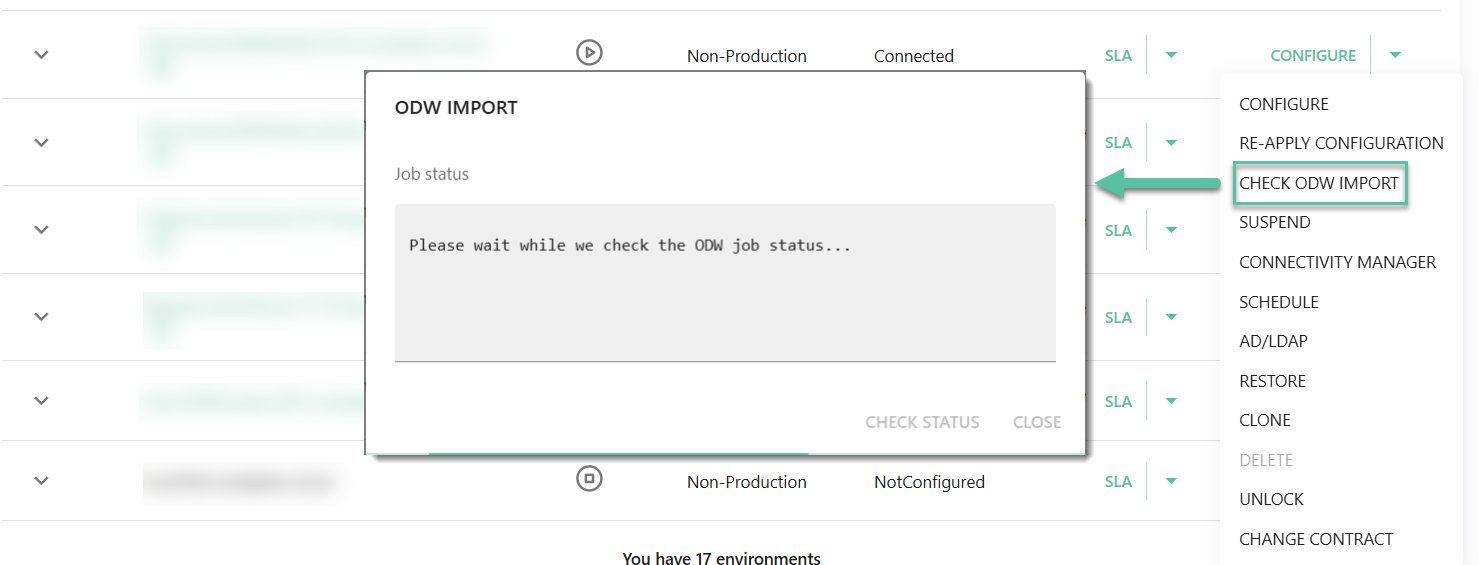
Task: Click SLA in the second environment row
Action: point(1118,143)
